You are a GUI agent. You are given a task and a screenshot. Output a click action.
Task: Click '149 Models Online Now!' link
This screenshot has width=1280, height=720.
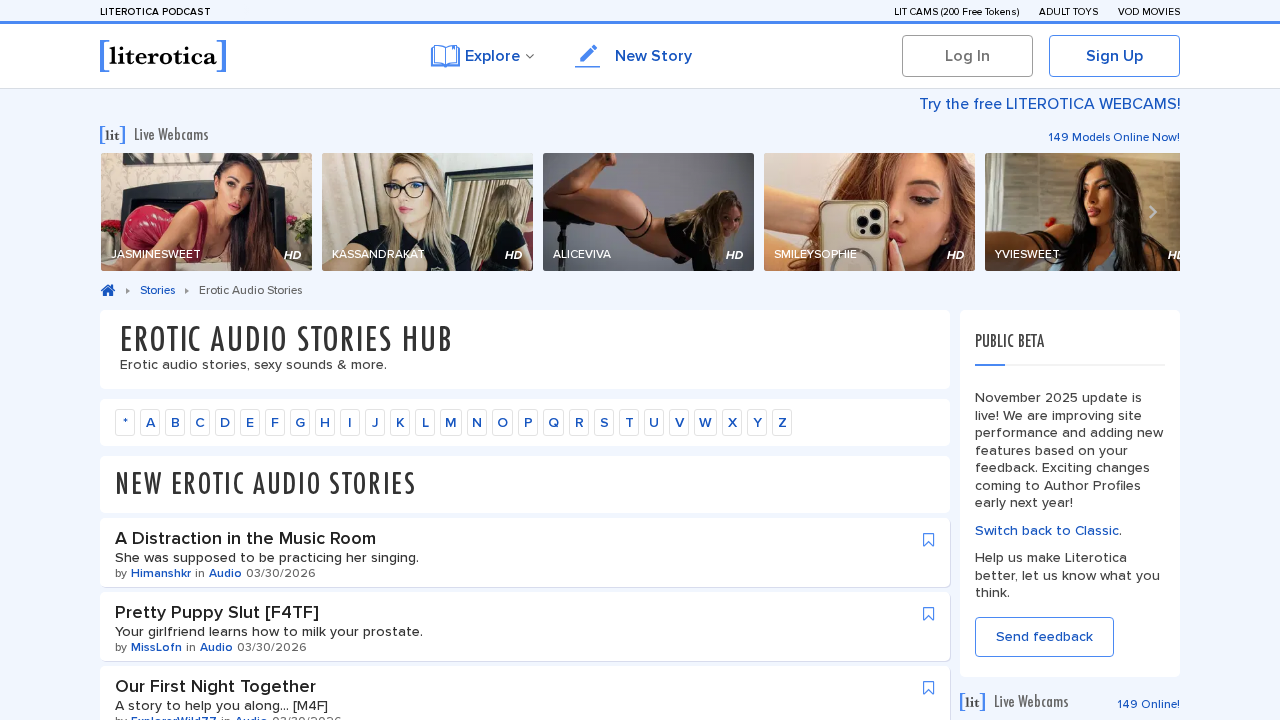coord(1114,137)
